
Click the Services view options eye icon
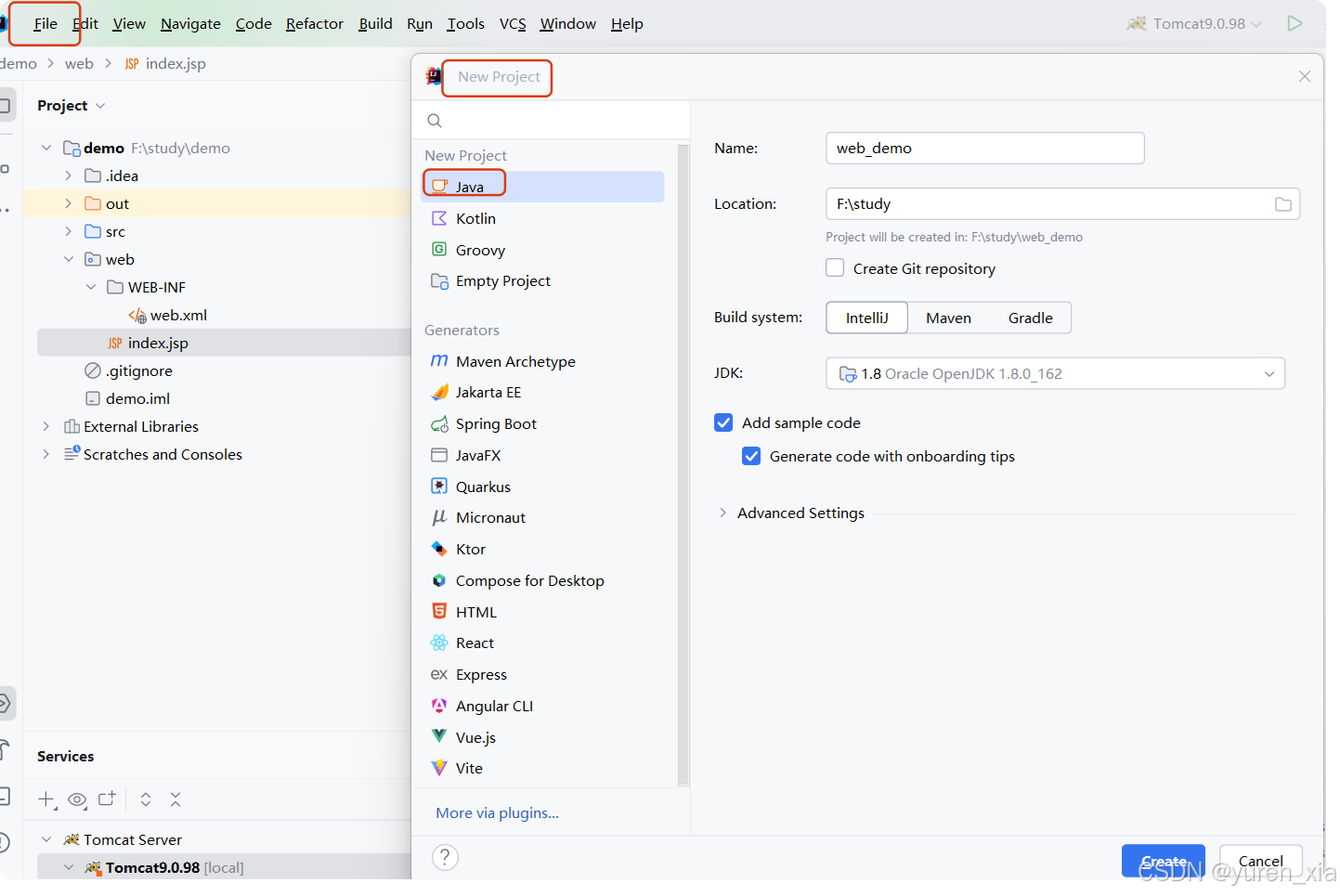tap(77, 799)
